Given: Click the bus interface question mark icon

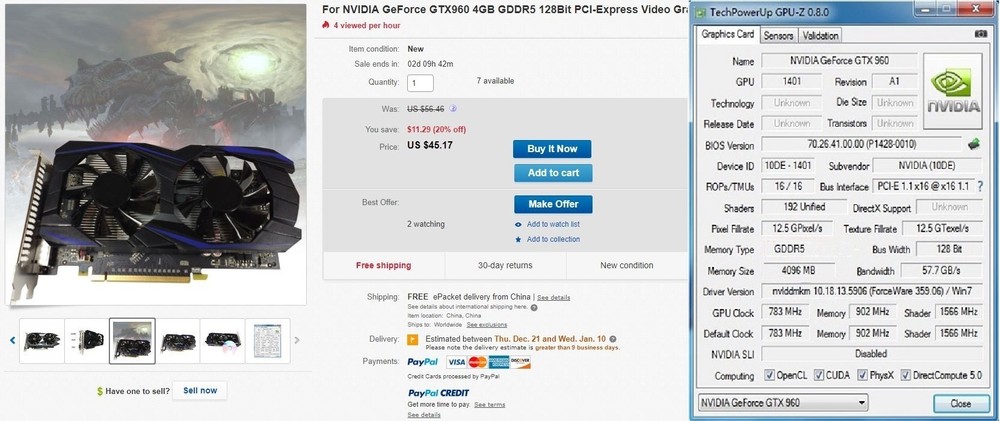Looking at the screenshot, I should coord(980,186).
